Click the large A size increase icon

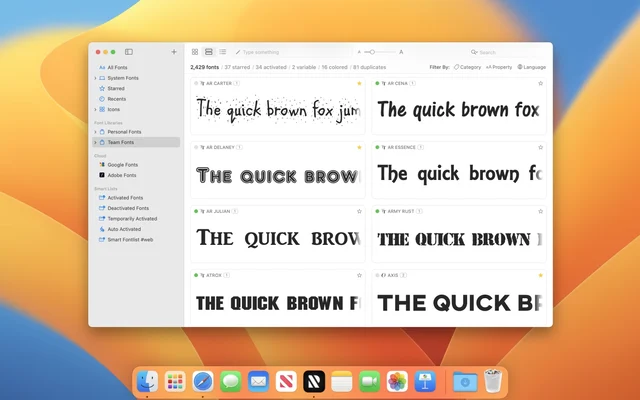(x=401, y=52)
